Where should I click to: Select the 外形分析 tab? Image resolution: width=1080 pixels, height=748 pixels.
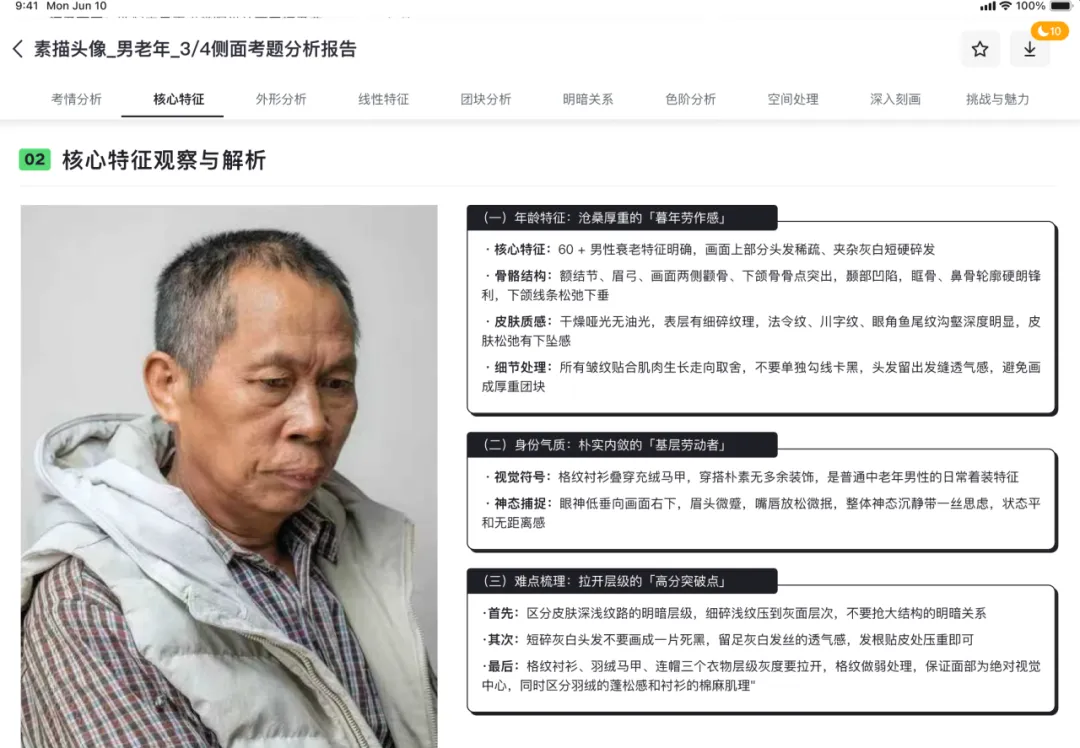[x=281, y=99]
